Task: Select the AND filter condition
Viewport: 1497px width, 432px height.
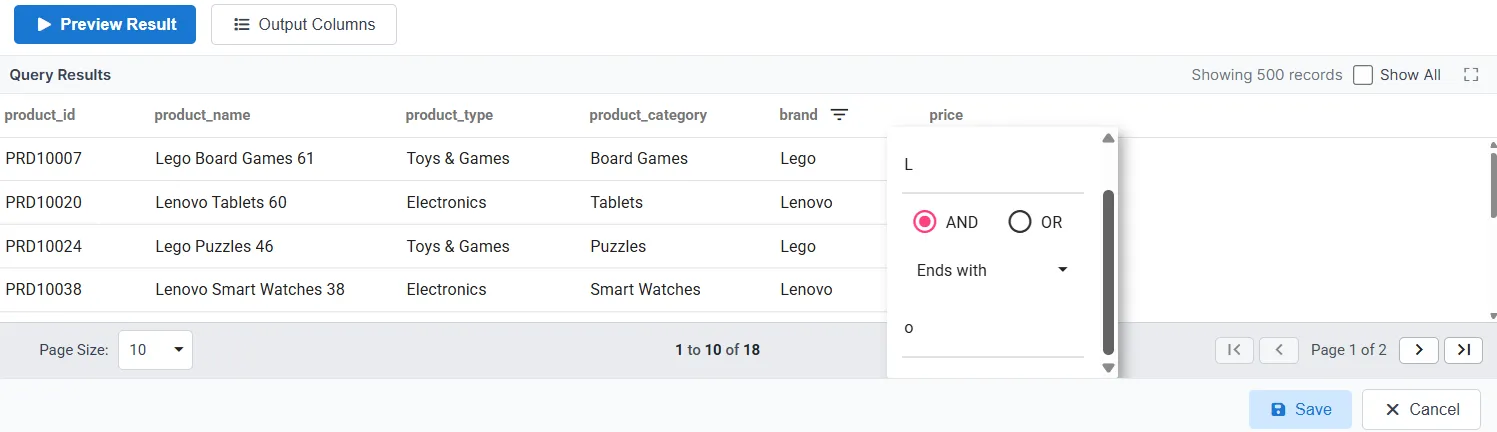Action: pyautogui.click(x=925, y=222)
